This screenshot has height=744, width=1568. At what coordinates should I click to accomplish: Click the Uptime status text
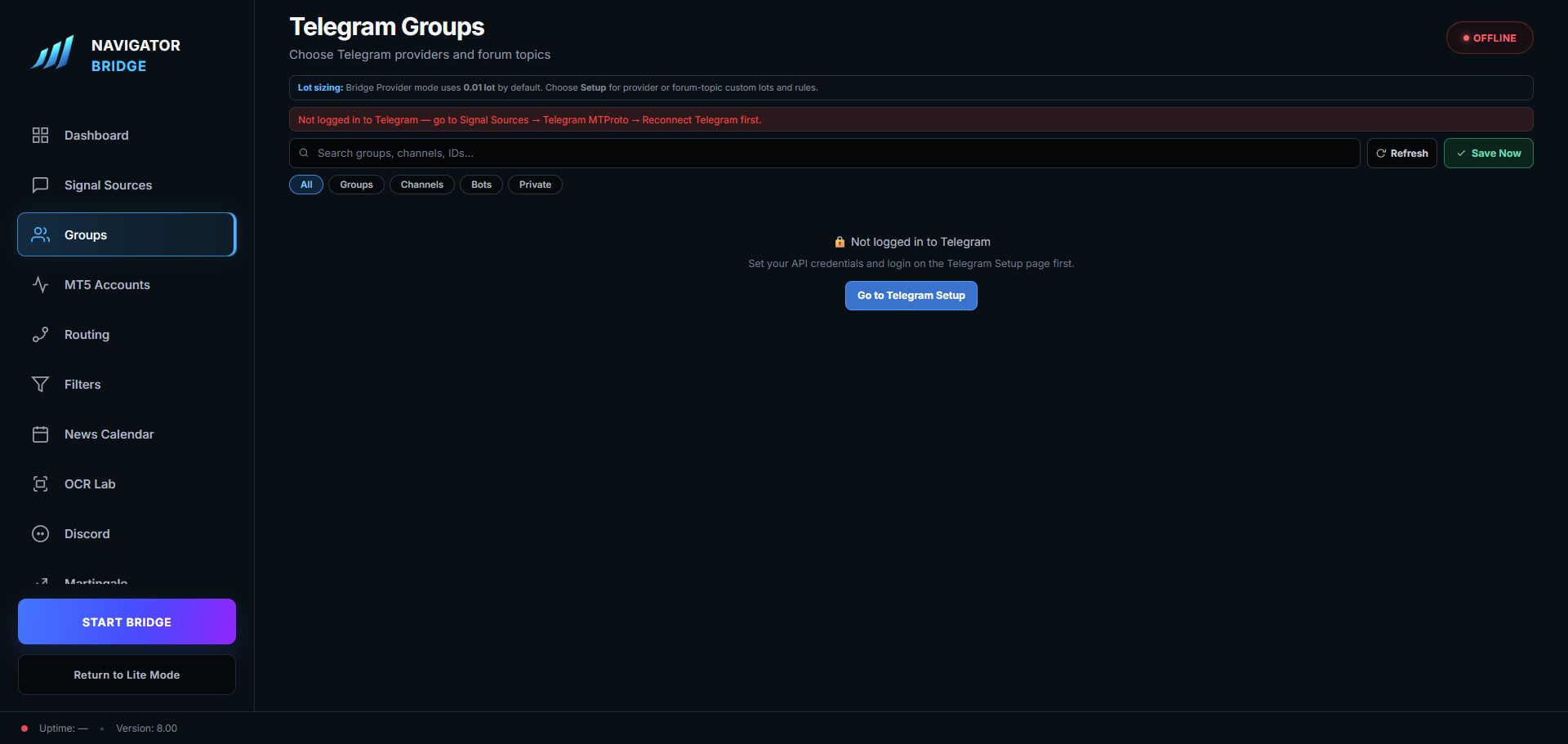(x=64, y=728)
